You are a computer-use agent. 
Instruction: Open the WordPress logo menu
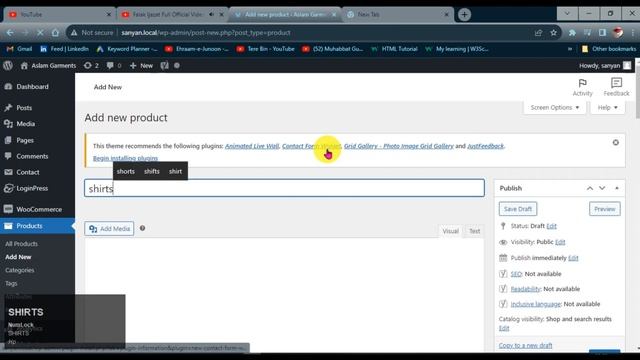coord(8,65)
